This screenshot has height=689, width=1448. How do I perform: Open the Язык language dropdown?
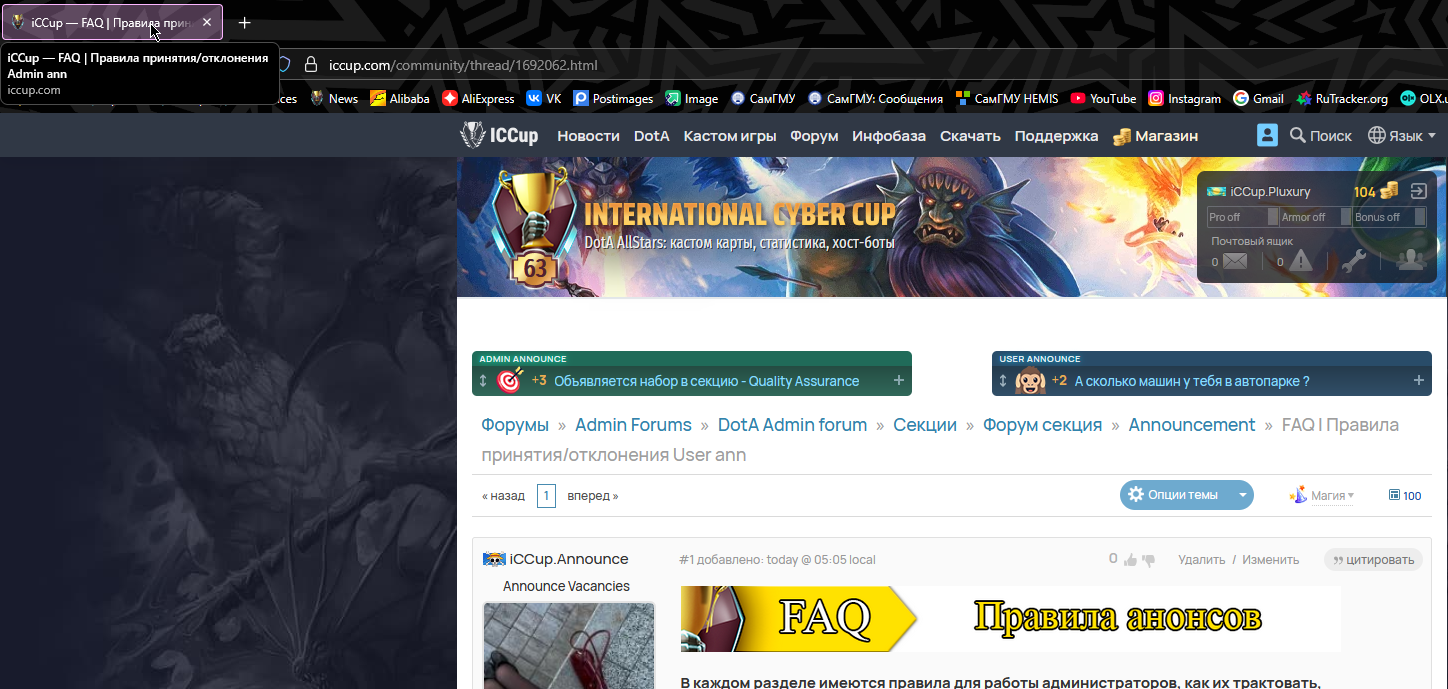click(x=1401, y=135)
